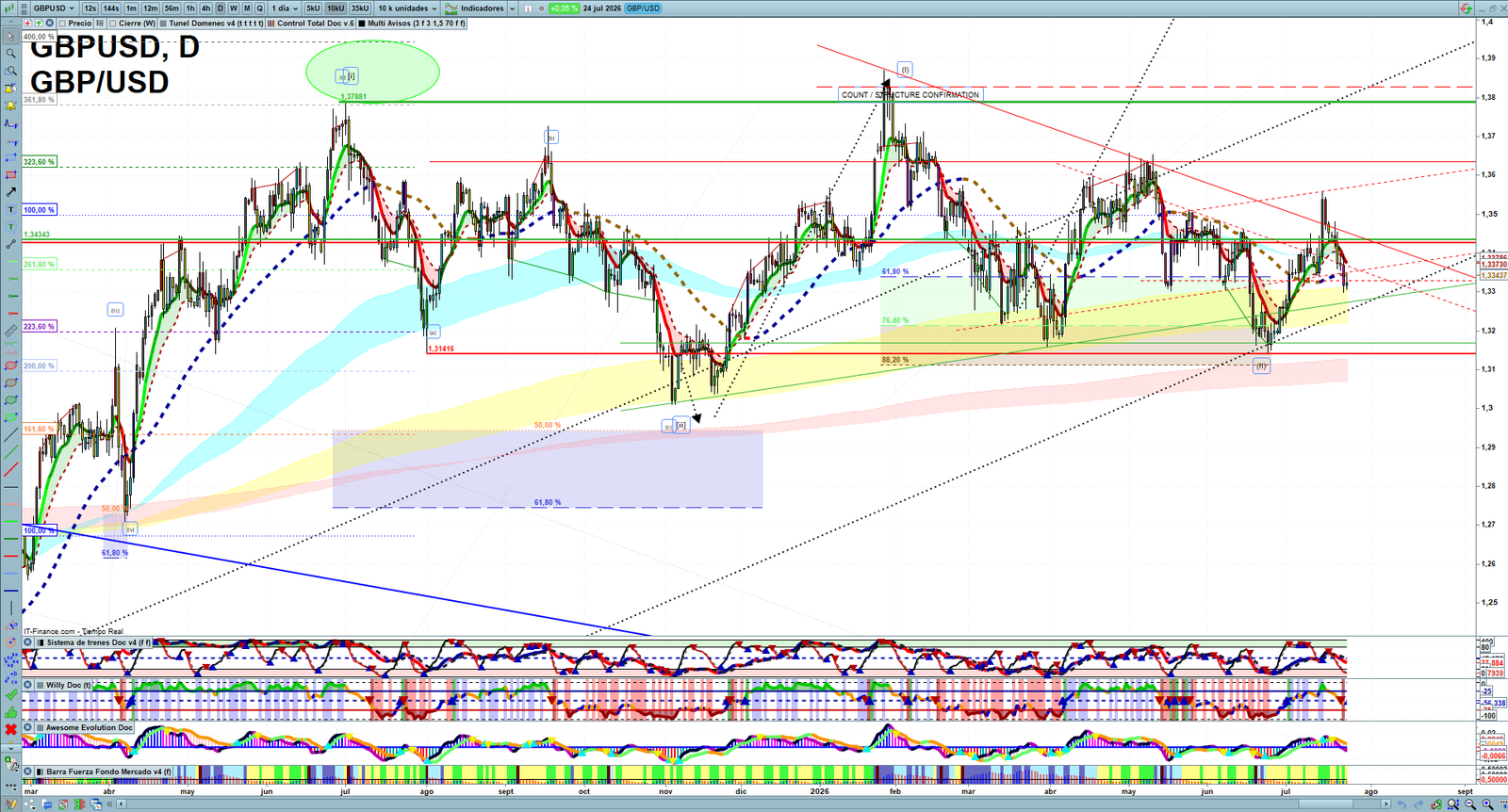The height and width of the screenshot is (812, 1508).
Task: Open the price settings list icon
Action: [x=100, y=23]
